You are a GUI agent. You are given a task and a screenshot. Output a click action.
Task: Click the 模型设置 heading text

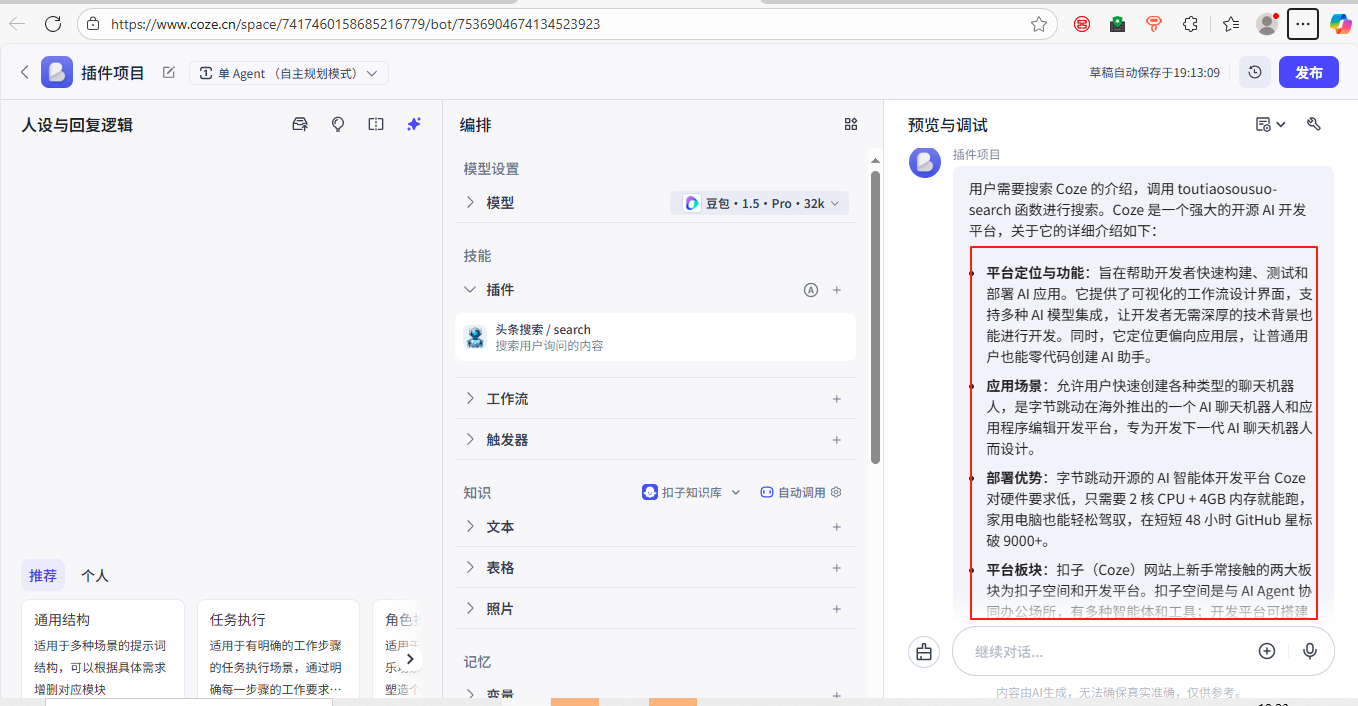tap(491, 169)
